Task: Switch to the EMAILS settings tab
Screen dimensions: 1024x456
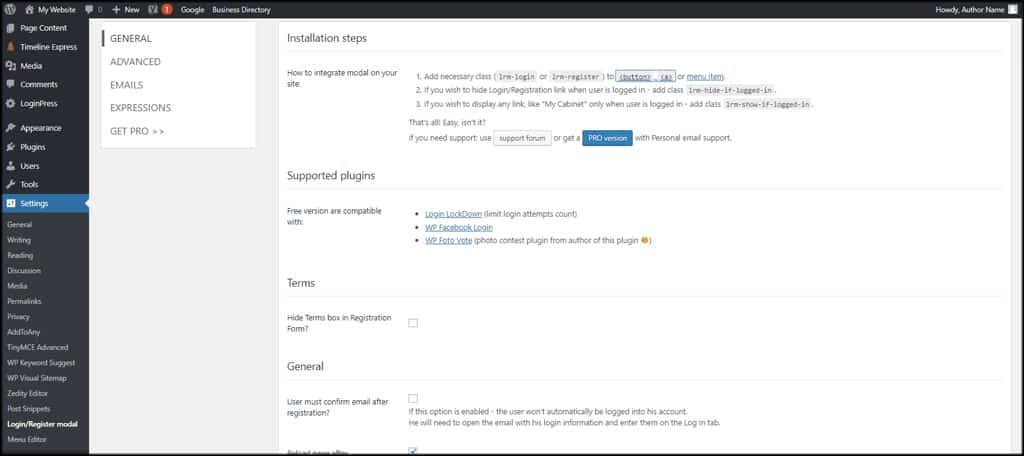Action: 127,85
